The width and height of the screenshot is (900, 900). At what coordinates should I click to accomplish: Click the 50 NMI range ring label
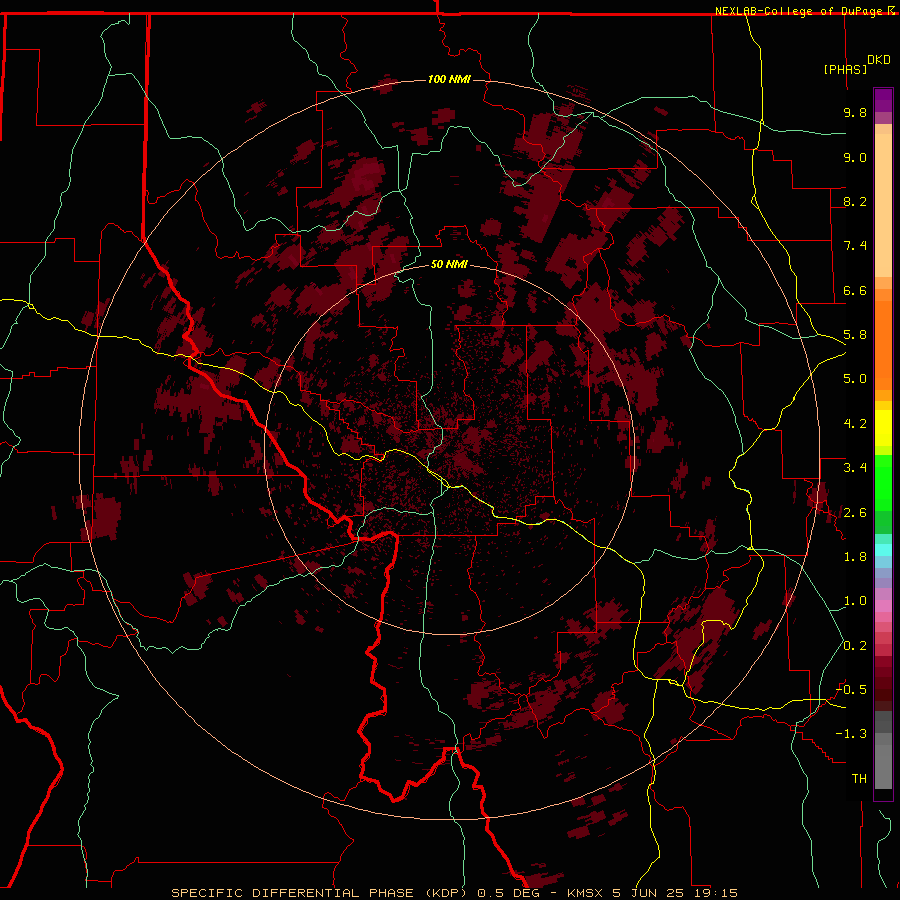(x=449, y=264)
